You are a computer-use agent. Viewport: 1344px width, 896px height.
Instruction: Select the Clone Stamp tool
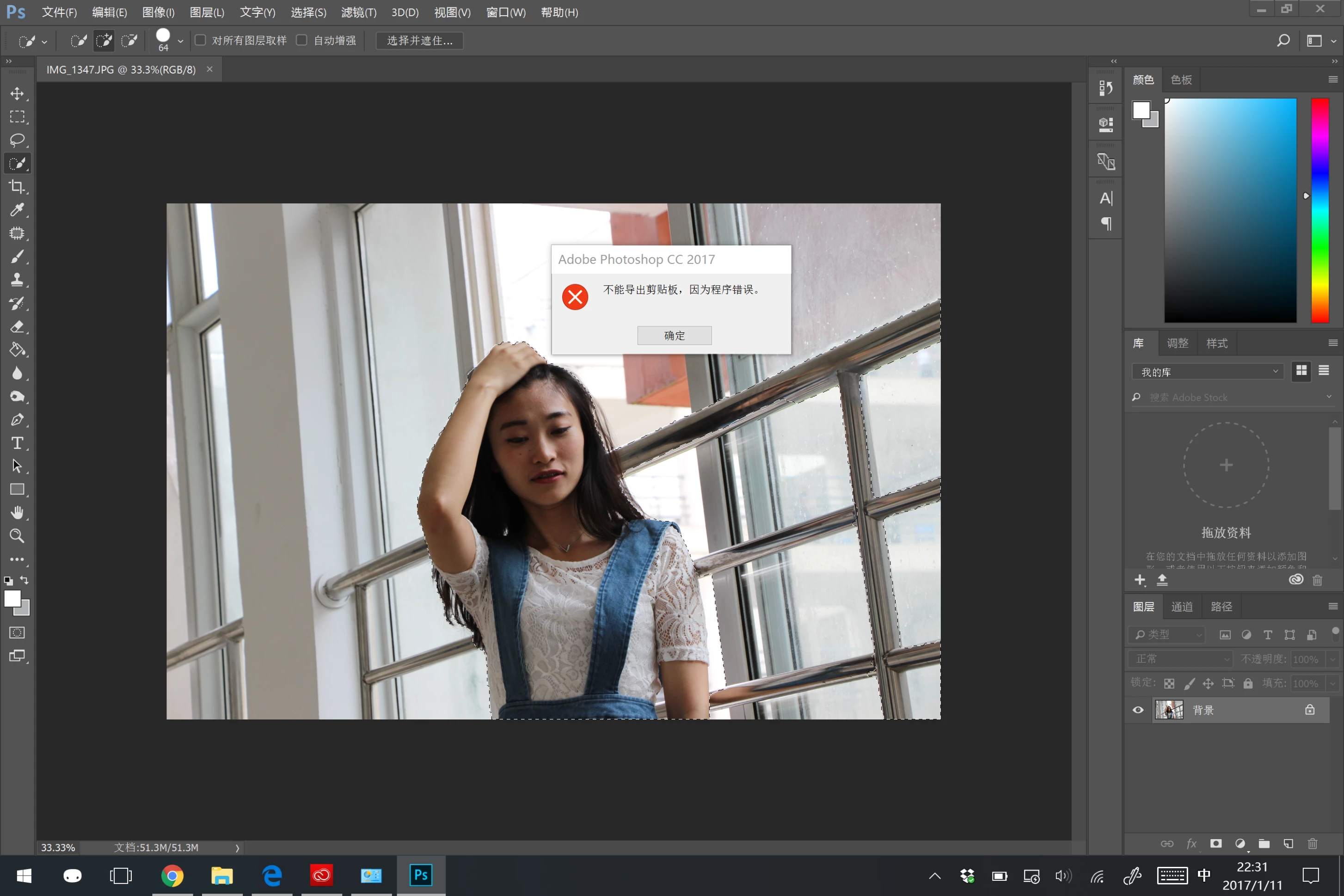click(x=17, y=280)
